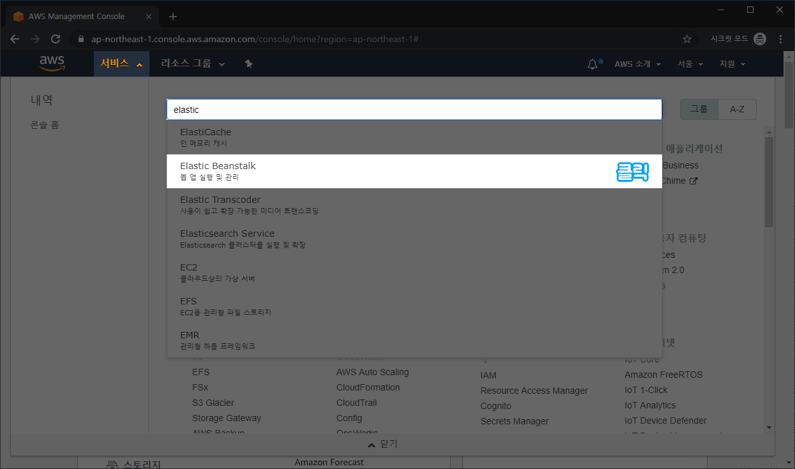Viewport: 795px width, 469px height.
Task: Open CloudTrail service link
Action: pos(356,403)
